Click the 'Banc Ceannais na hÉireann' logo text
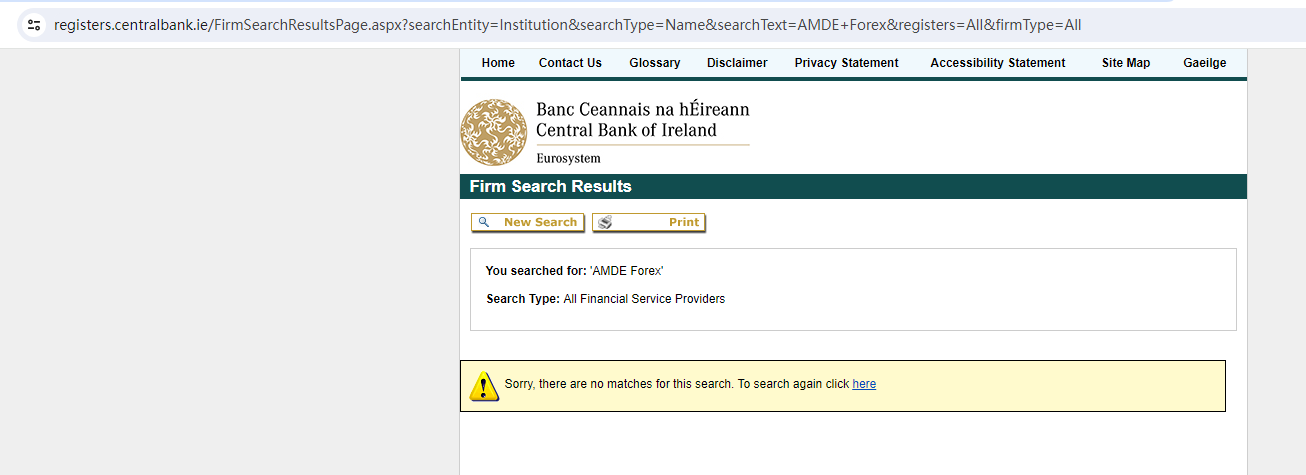 point(642,109)
